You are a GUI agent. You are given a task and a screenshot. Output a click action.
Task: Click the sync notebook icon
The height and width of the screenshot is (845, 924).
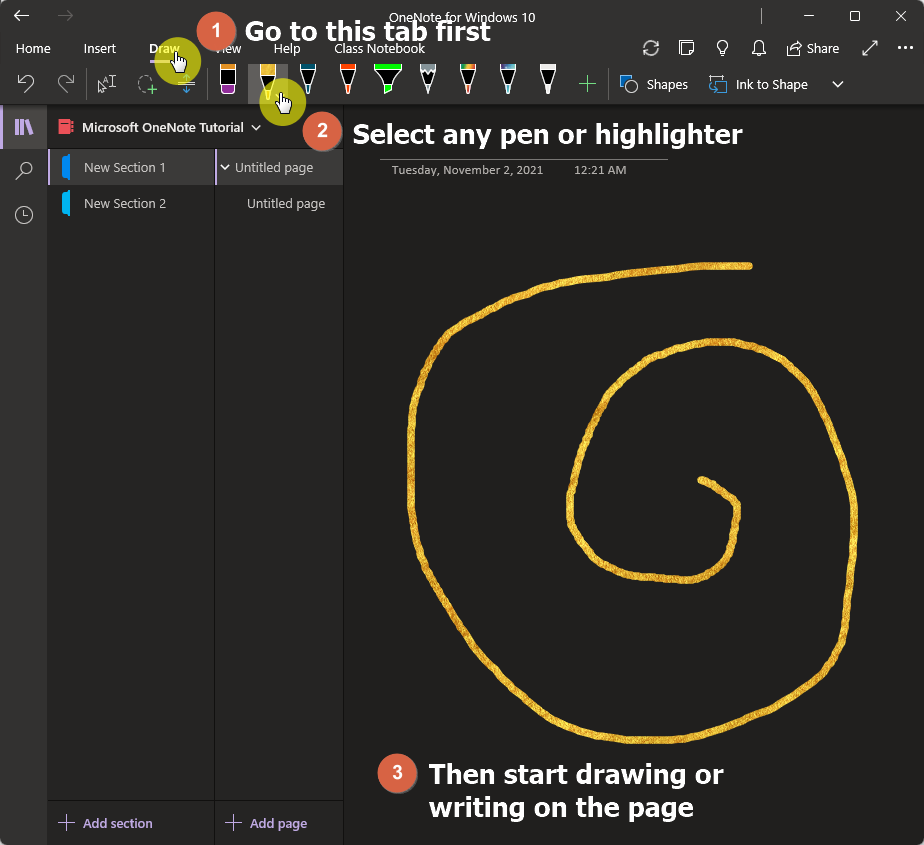[x=651, y=48]
